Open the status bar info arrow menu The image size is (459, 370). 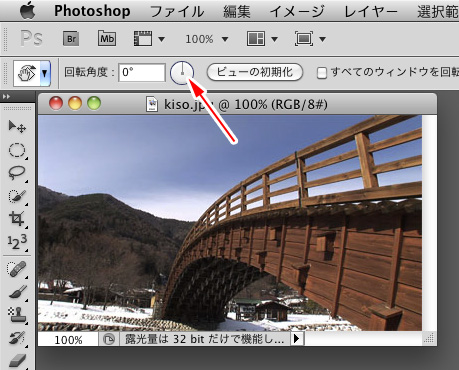(297, 339)
